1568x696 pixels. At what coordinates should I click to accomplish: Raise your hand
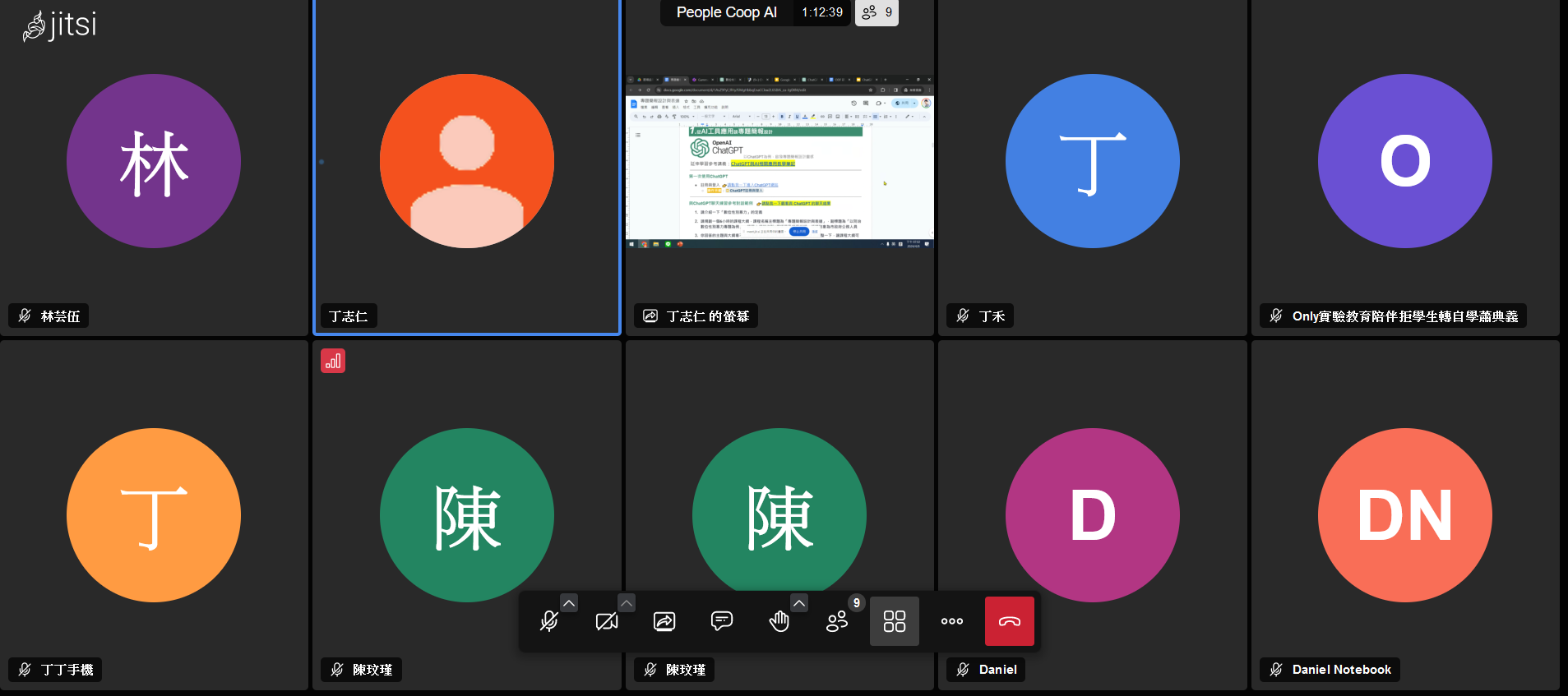point(779,621)
